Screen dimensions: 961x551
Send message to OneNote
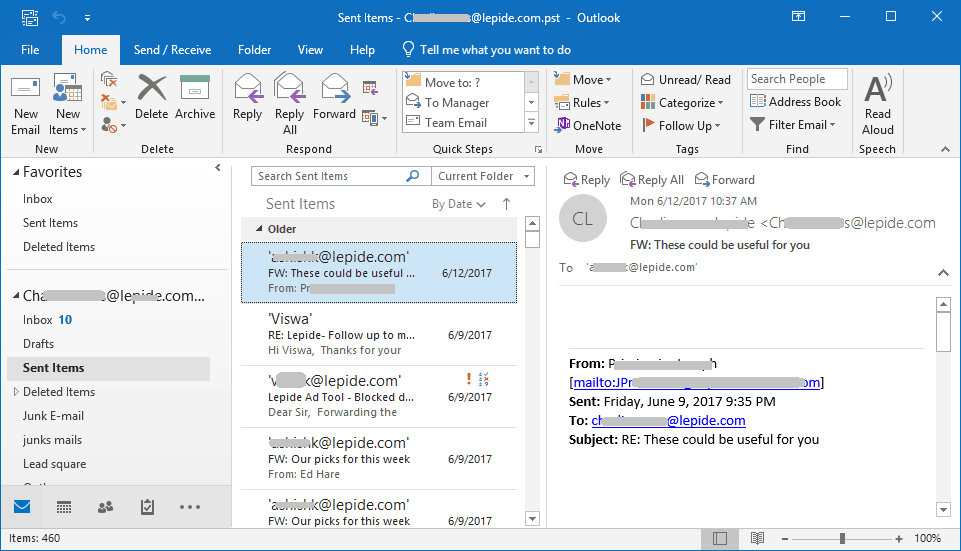(588, 126)
